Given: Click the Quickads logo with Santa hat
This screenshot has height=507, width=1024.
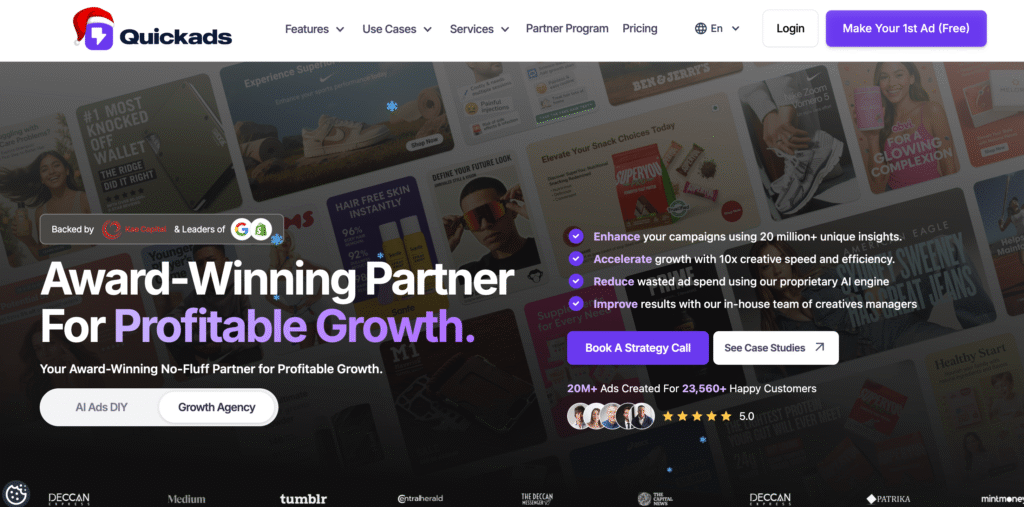Looking at the screenshot, I should 152,29.
